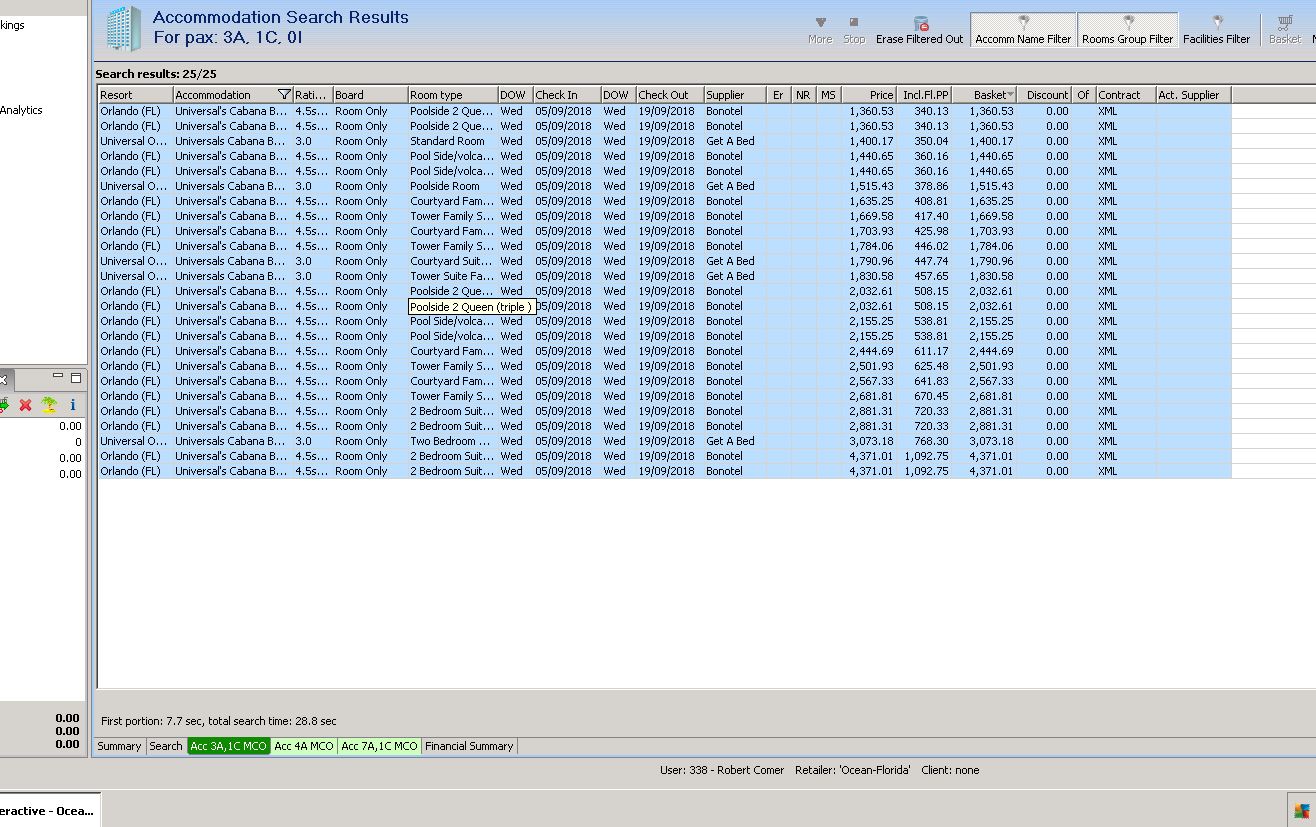Viewport: 1316px width, 827px height.
Task: Maximize the left side panel
Action: point(75,377)
